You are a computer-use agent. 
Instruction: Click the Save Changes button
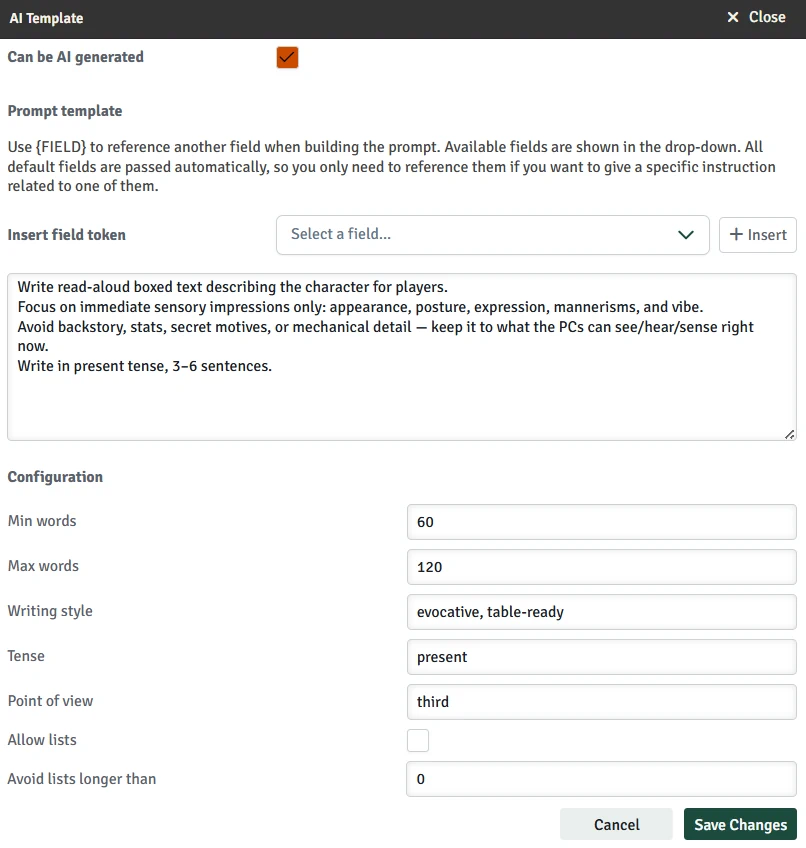[x=740, y=824]
